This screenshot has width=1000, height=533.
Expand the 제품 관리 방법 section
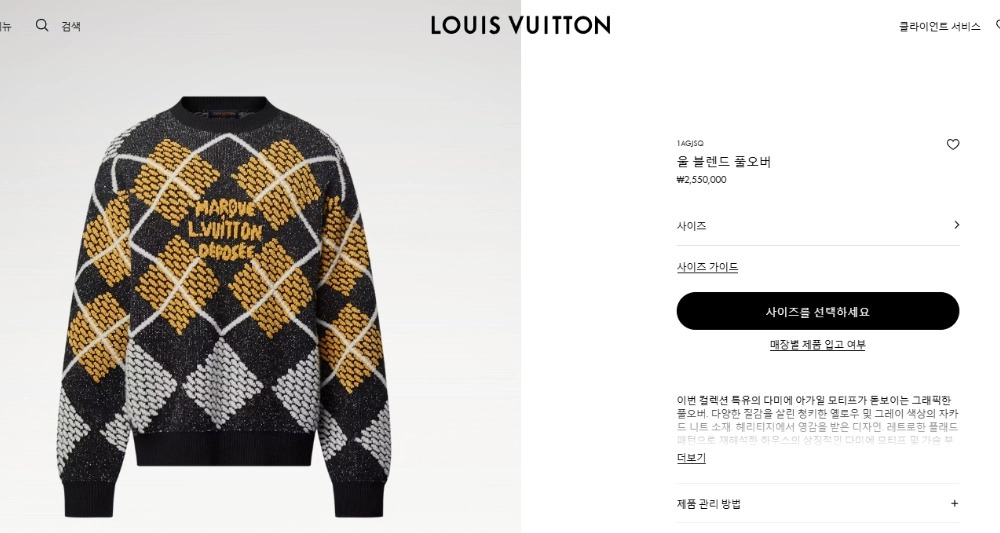click(x=818, y=504)
